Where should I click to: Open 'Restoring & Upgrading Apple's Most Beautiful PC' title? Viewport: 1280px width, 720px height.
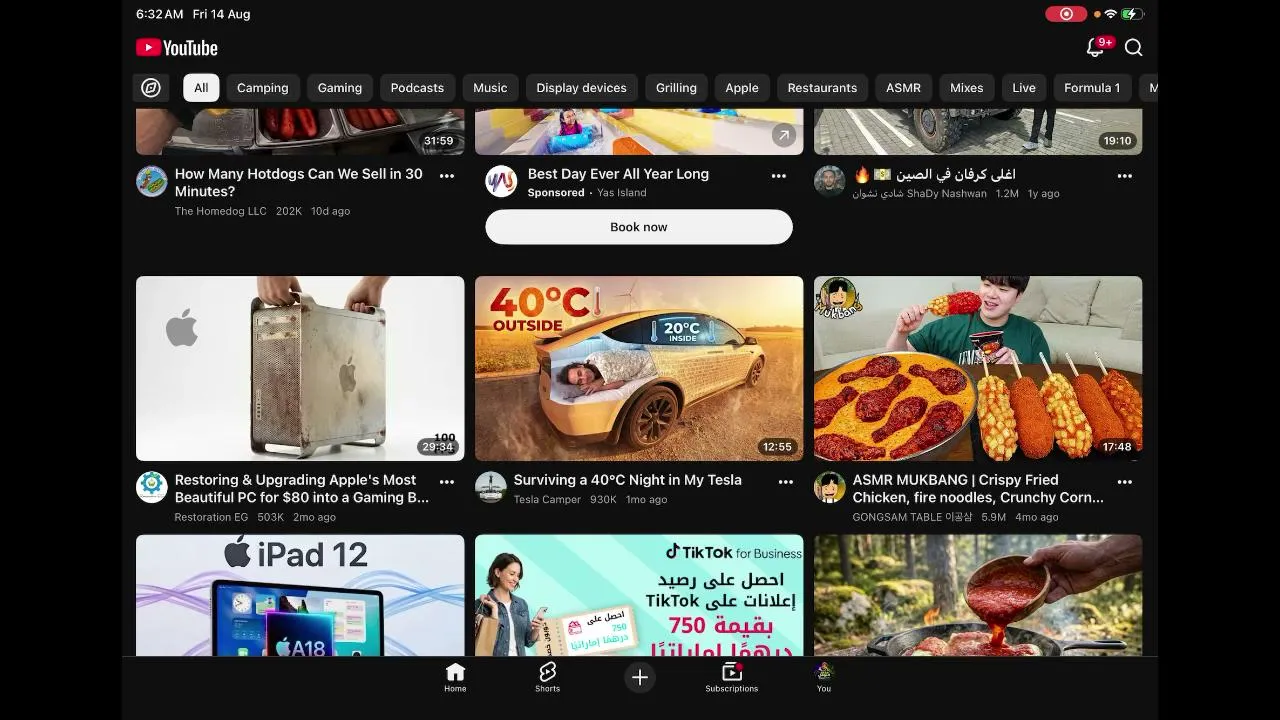pos(302,489)
